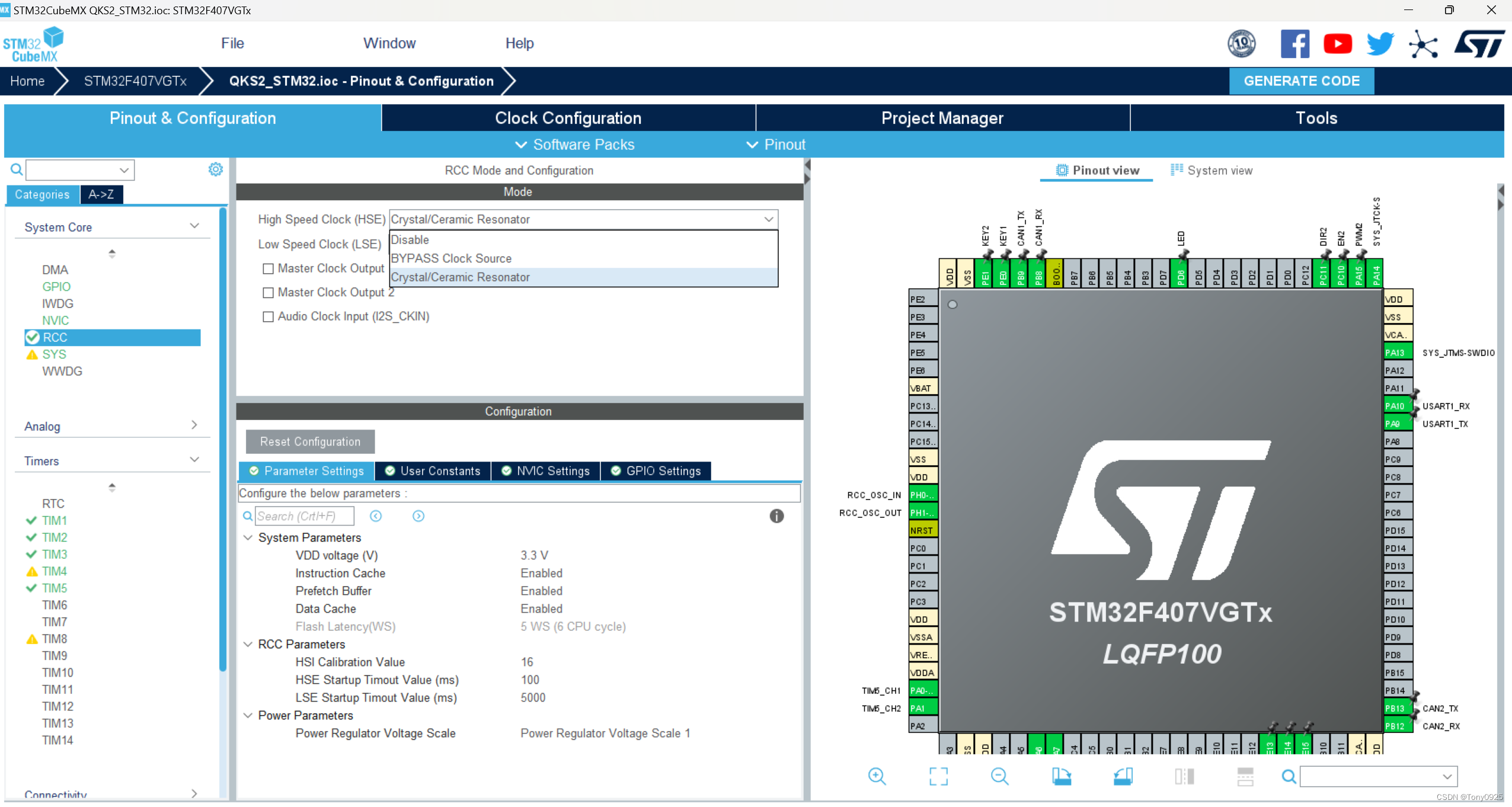Image resolution: width=1512 pixels, height=807 pixels.
Task: Rotate pinout view clockwise
Action: pos(1062,776)
